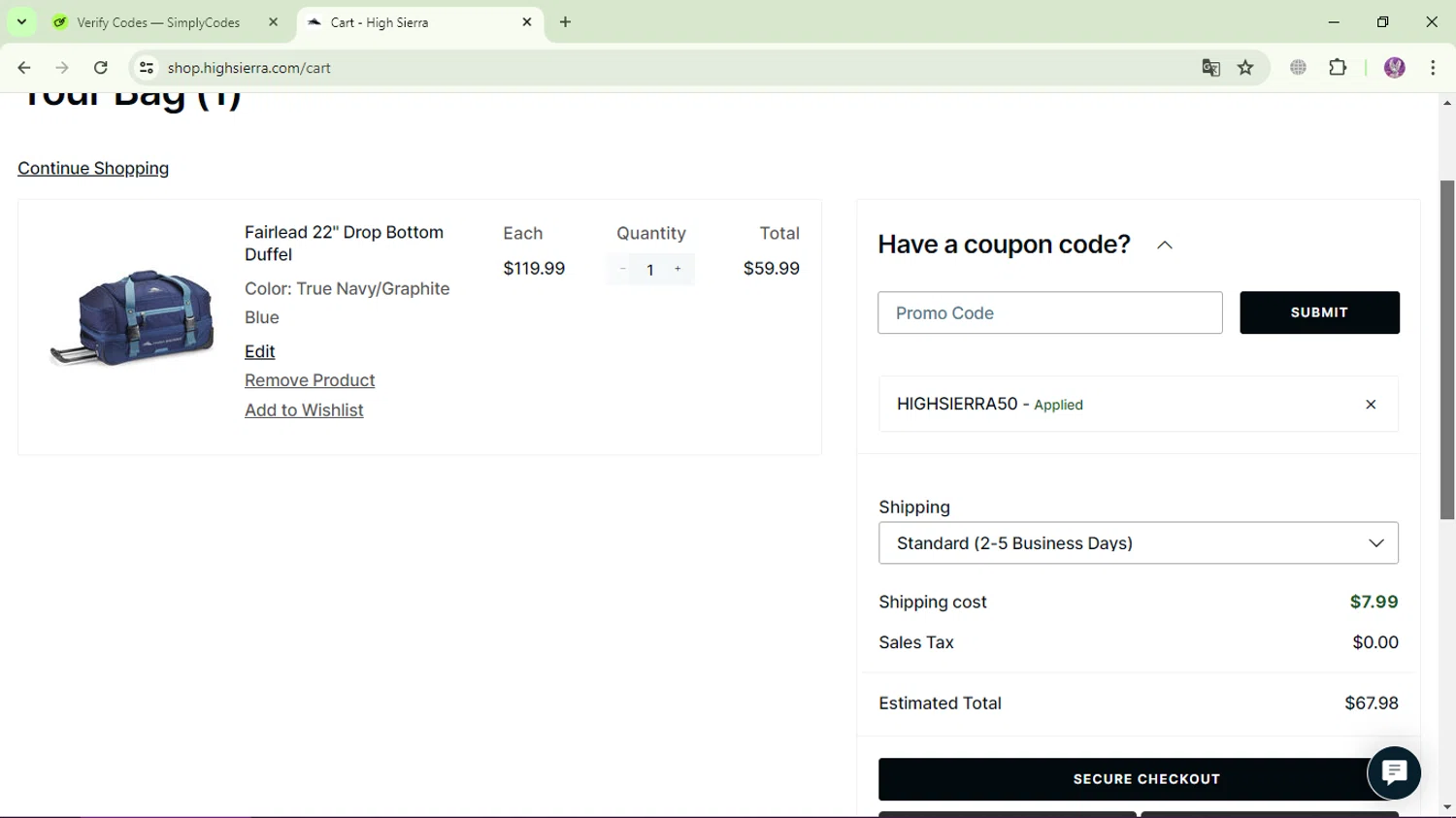Image resolution: width=1456 pixels, height=818 pixels.
Task: Open a new browser tab
Action: (566, 21)
